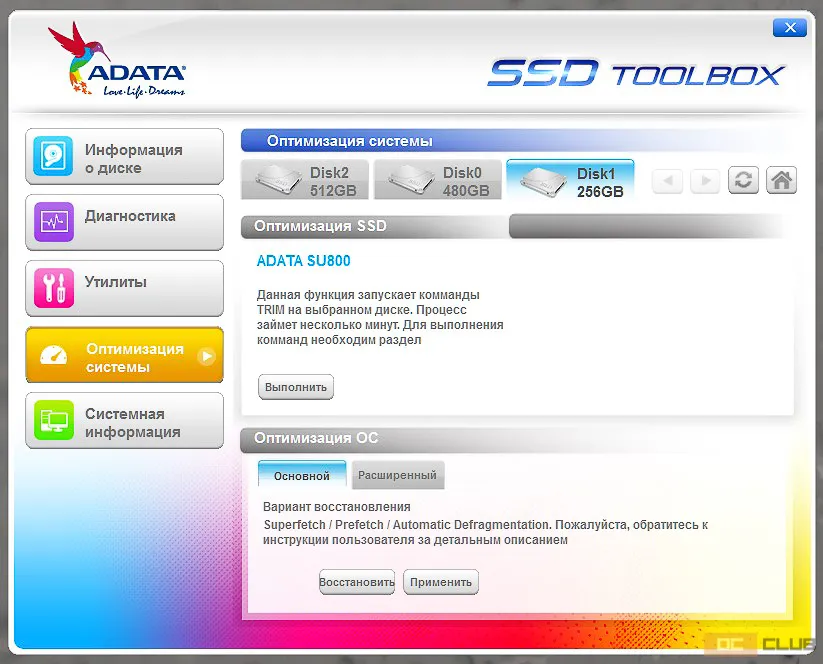
Task: Click the speedometer optimization icon
Action: point(54,355)
